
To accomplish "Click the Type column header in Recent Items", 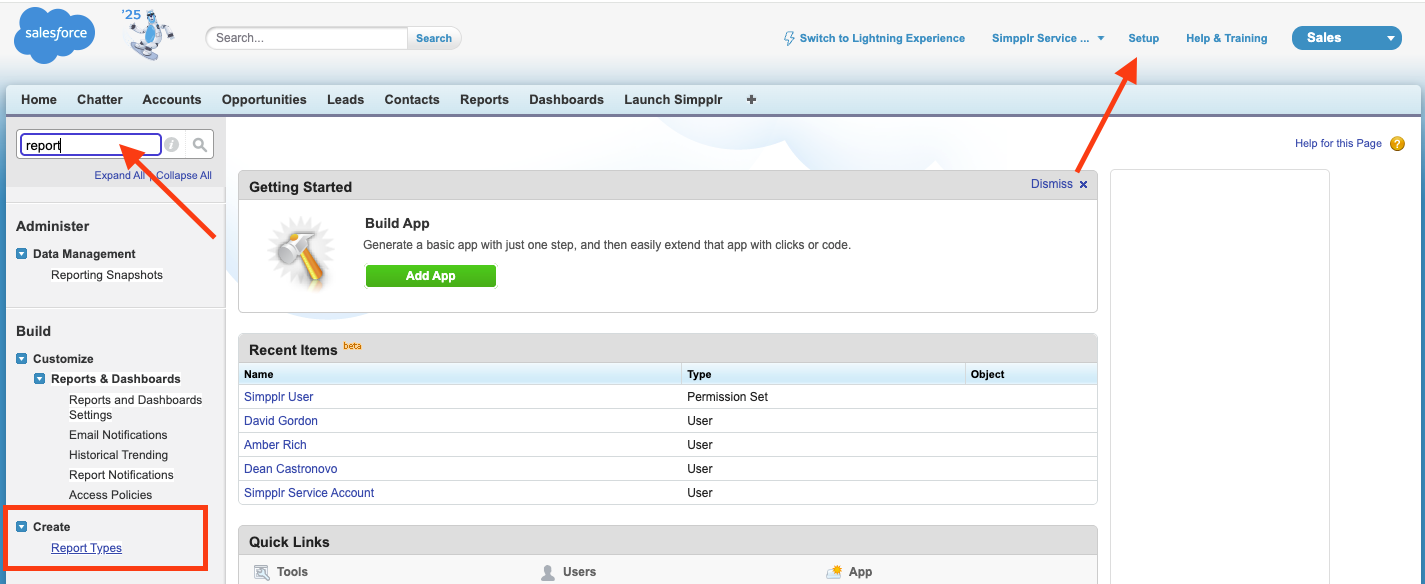I will point(824,374).
